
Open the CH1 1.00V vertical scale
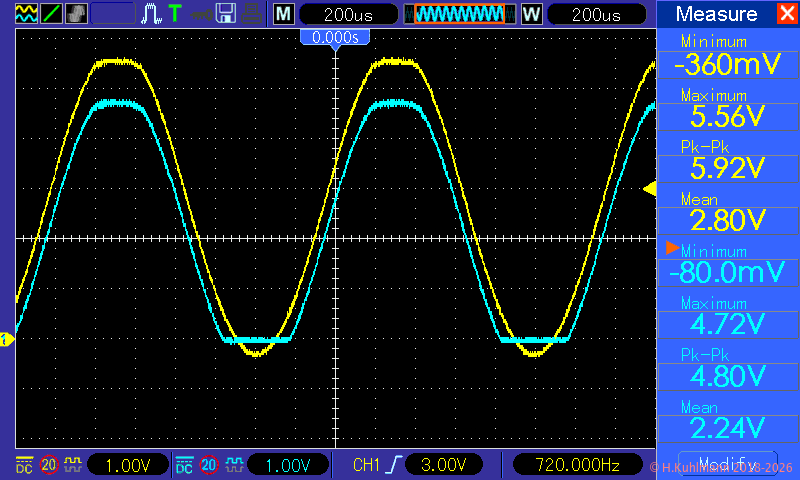[128, 465]
